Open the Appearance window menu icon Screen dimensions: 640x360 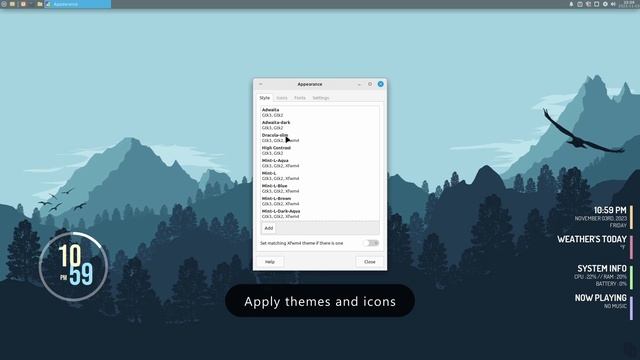point(261,84)
